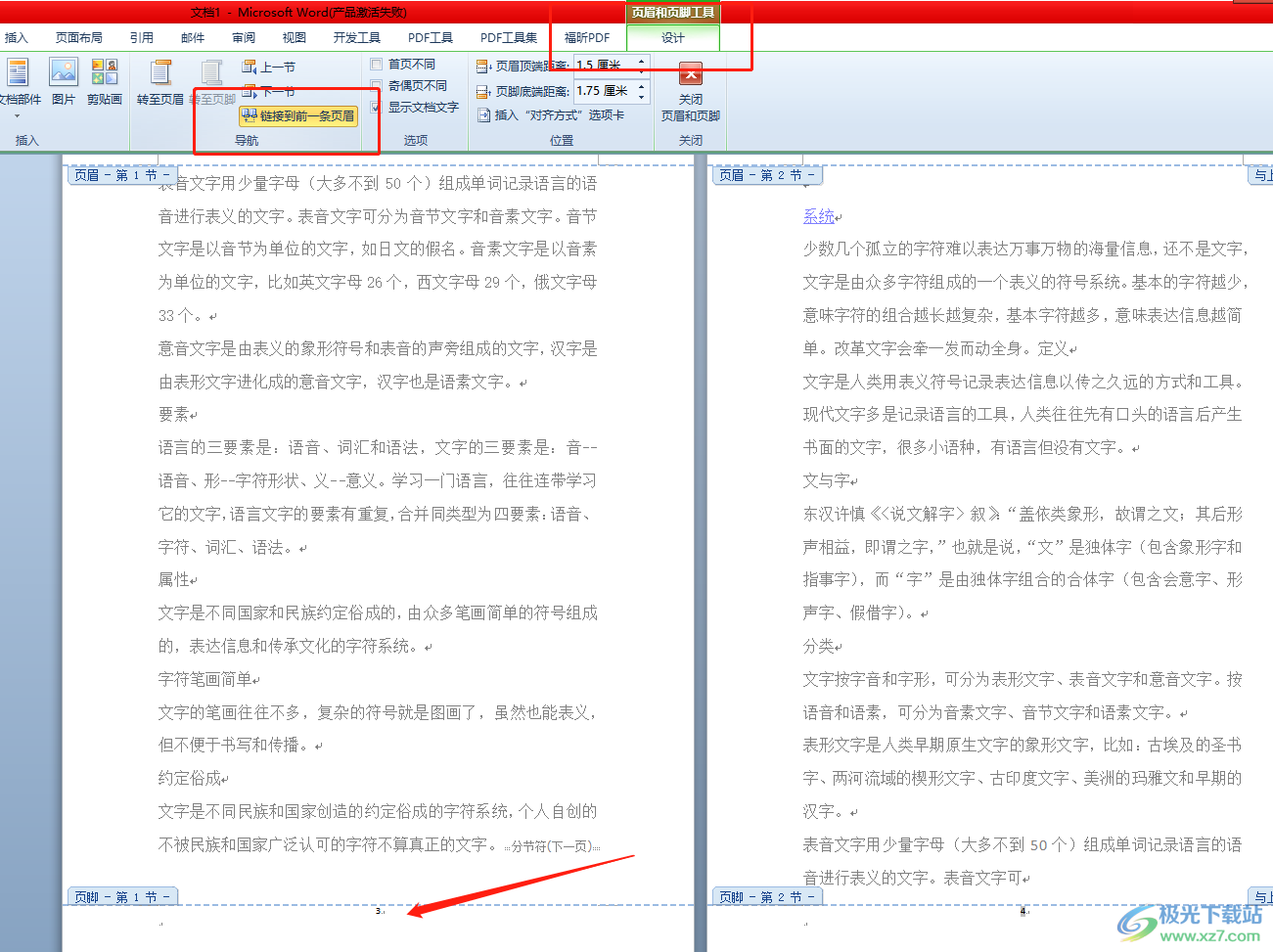
Task: Click the 导航 group label
Action: pos(247,140)
